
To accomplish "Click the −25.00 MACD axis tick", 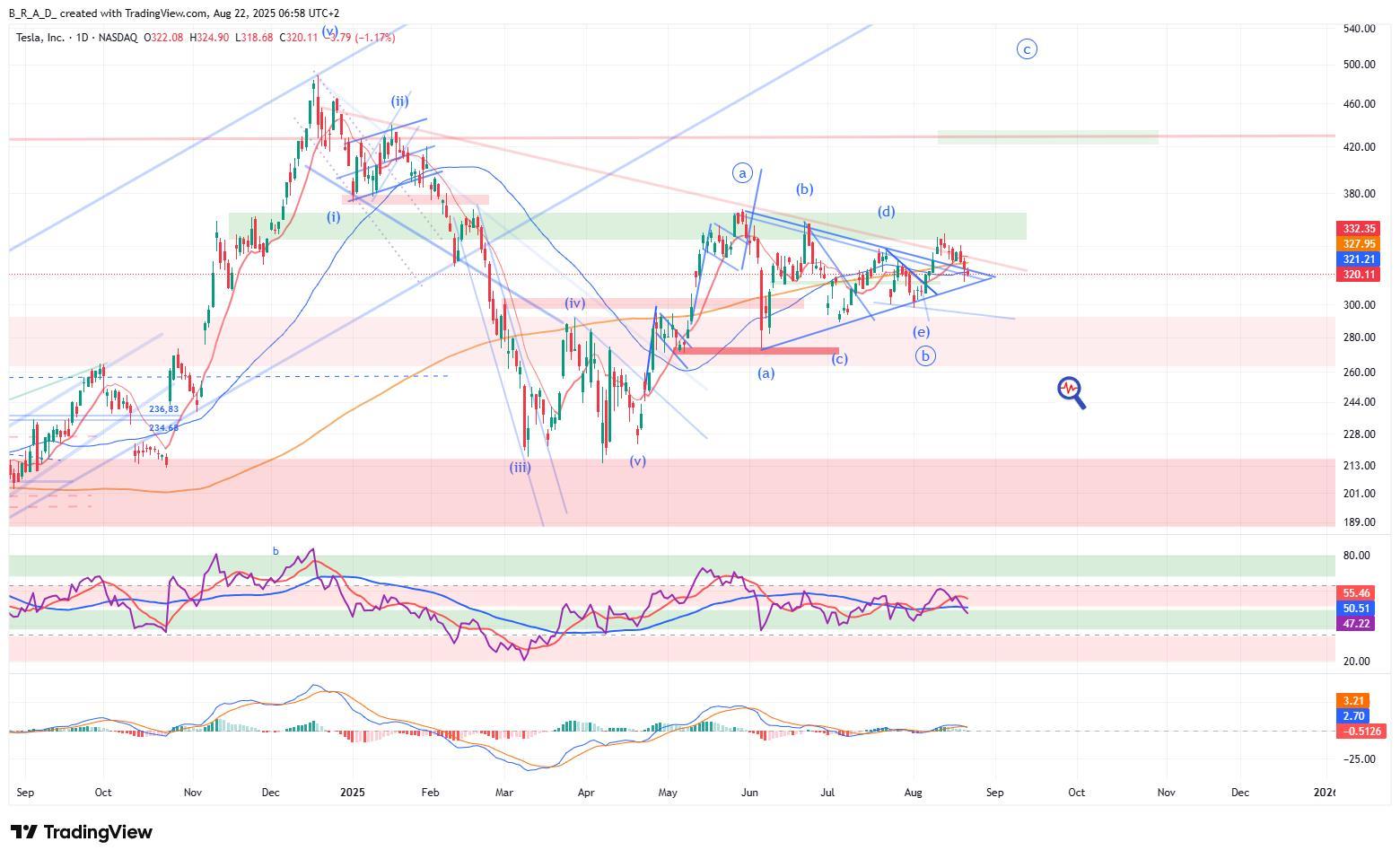I will point(1359,759).
